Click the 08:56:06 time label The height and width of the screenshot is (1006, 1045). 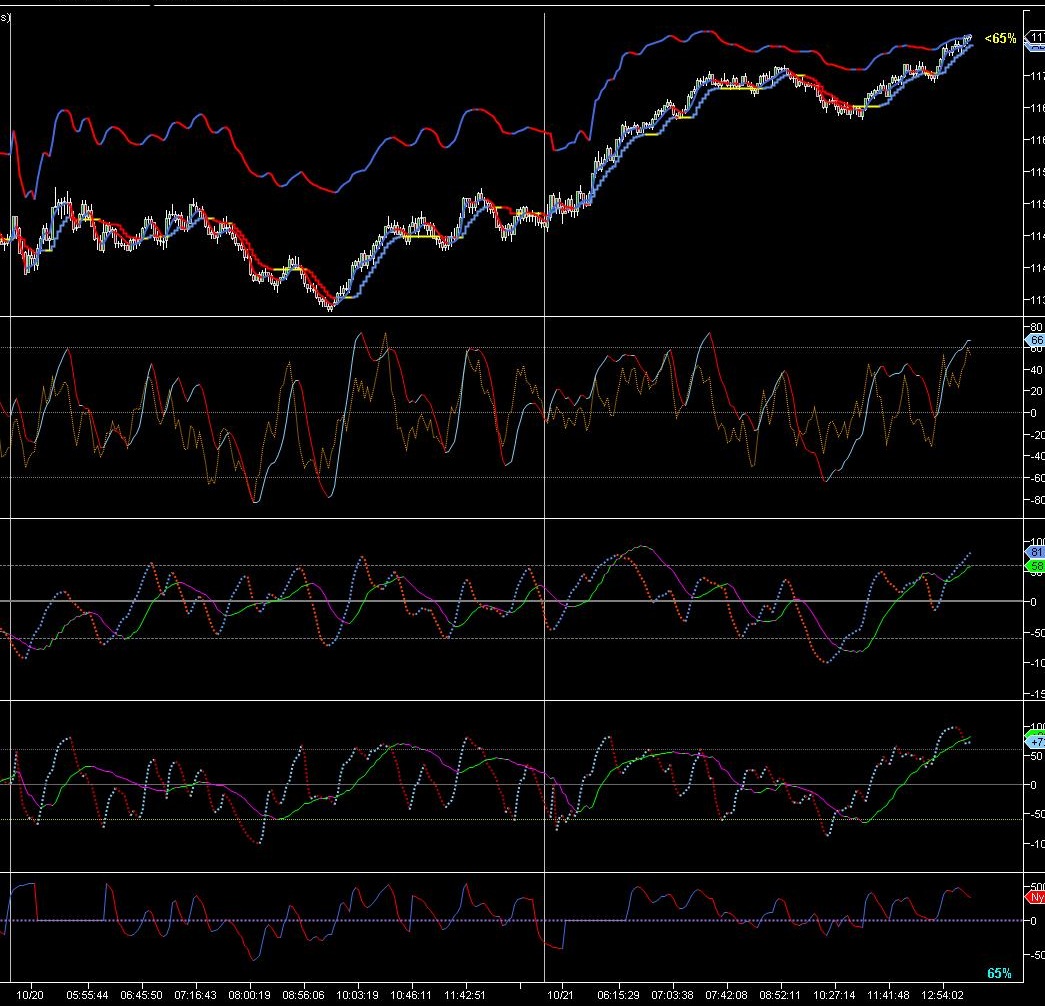[x=303, y=995]
